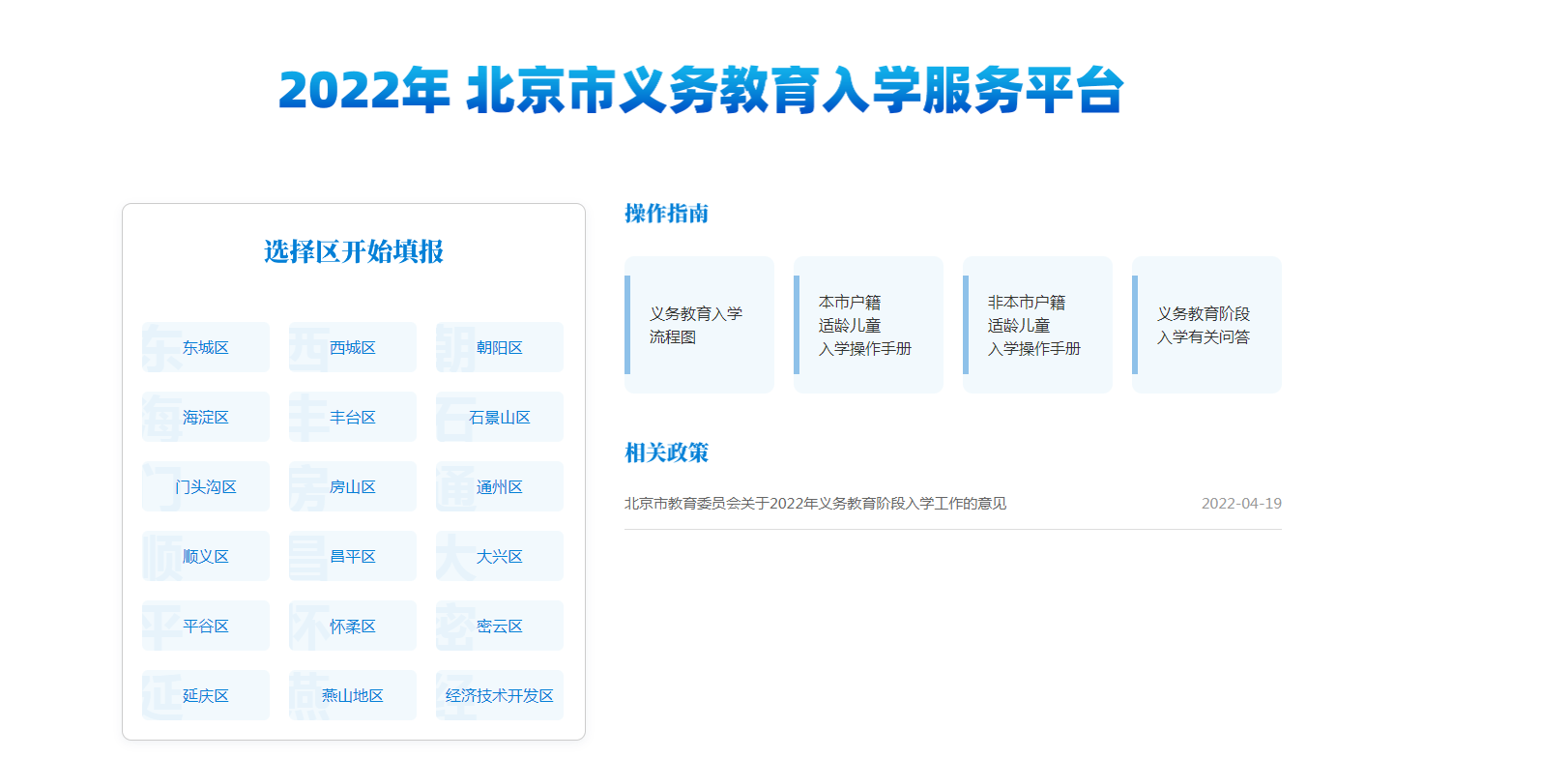Select 门头沟区 district button

[206, 486]
